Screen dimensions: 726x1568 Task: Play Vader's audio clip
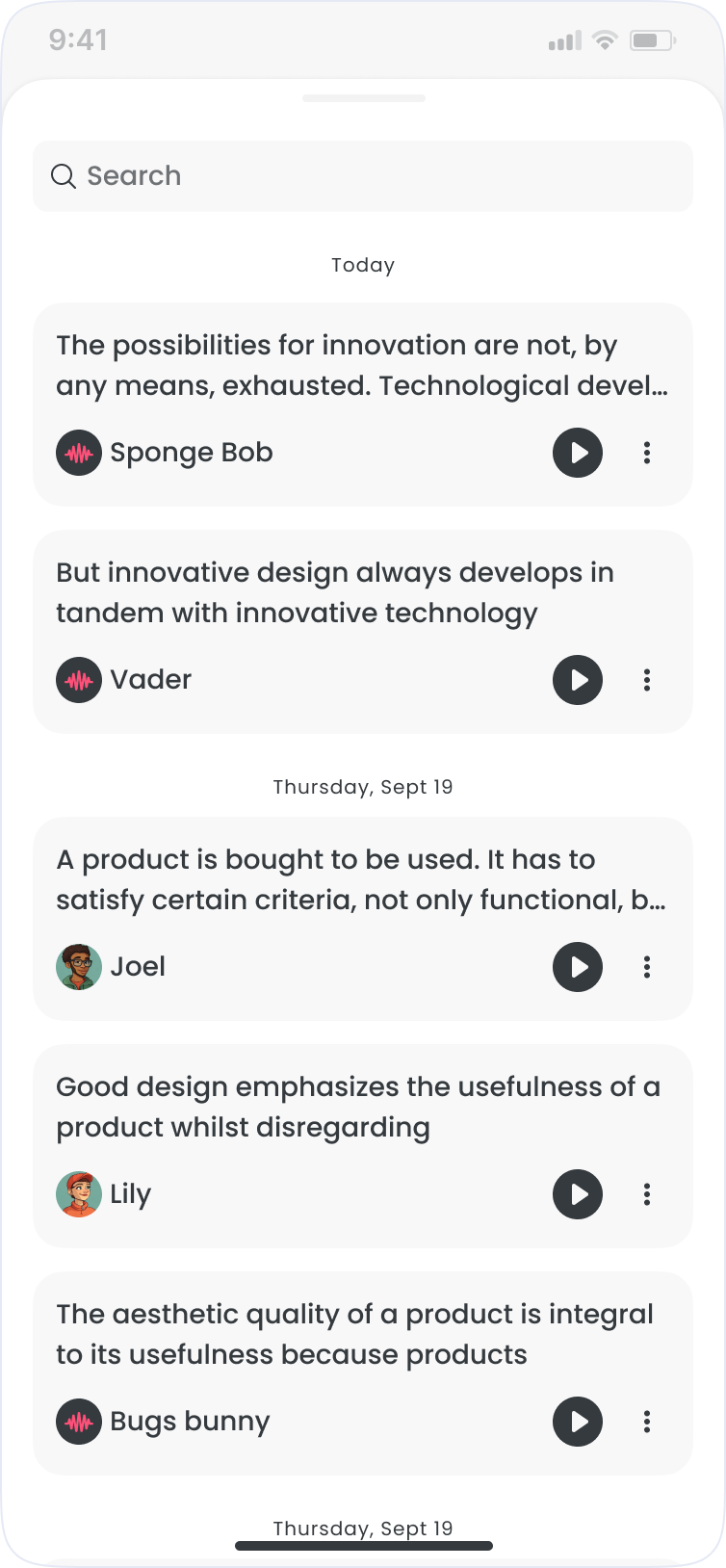click(x=578, y=680)
